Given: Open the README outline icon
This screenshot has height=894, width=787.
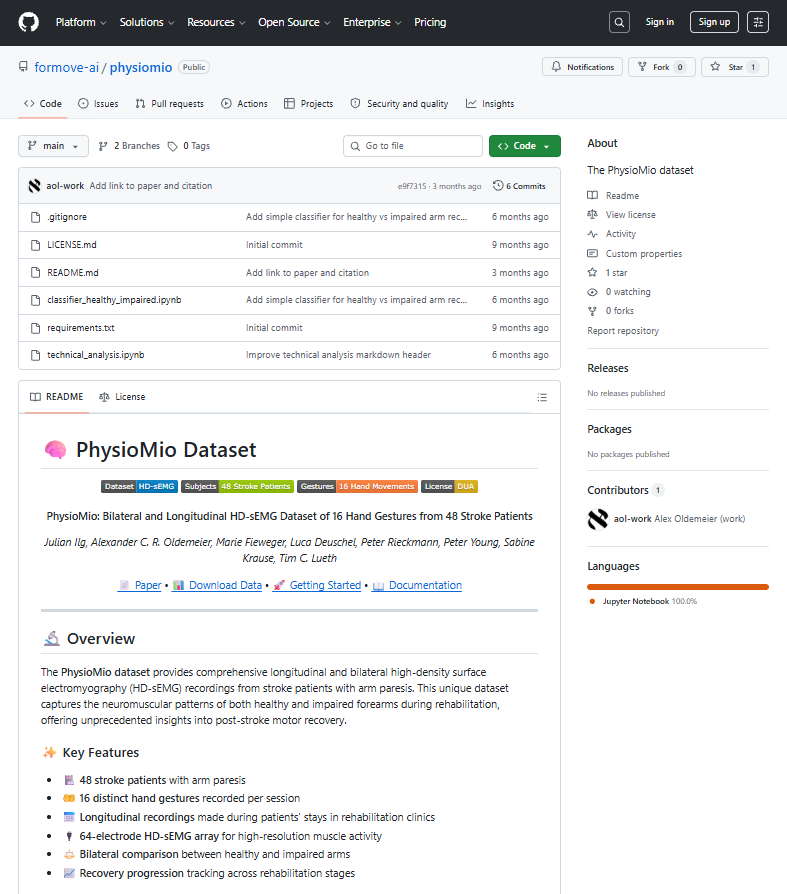Looking at the screenshot, I should coord(542,397).
